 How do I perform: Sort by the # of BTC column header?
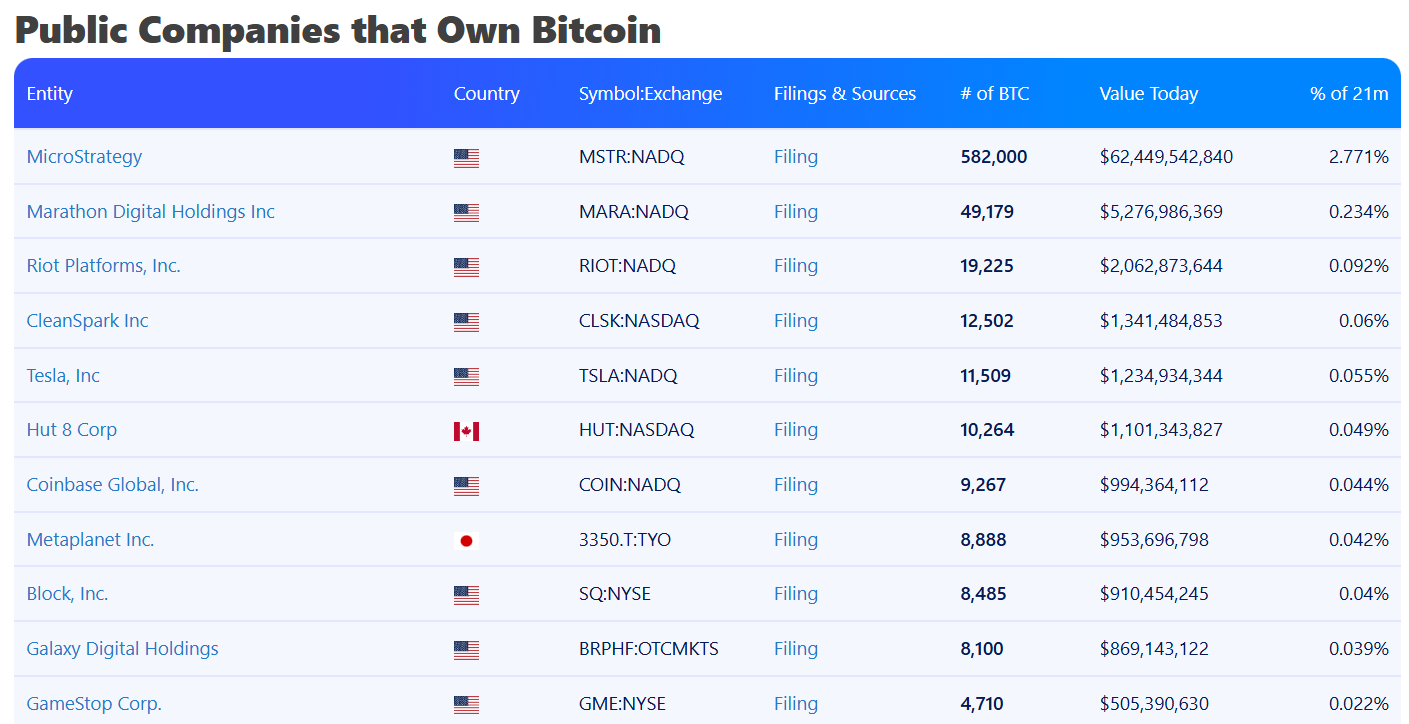click(x=994, y=94)
